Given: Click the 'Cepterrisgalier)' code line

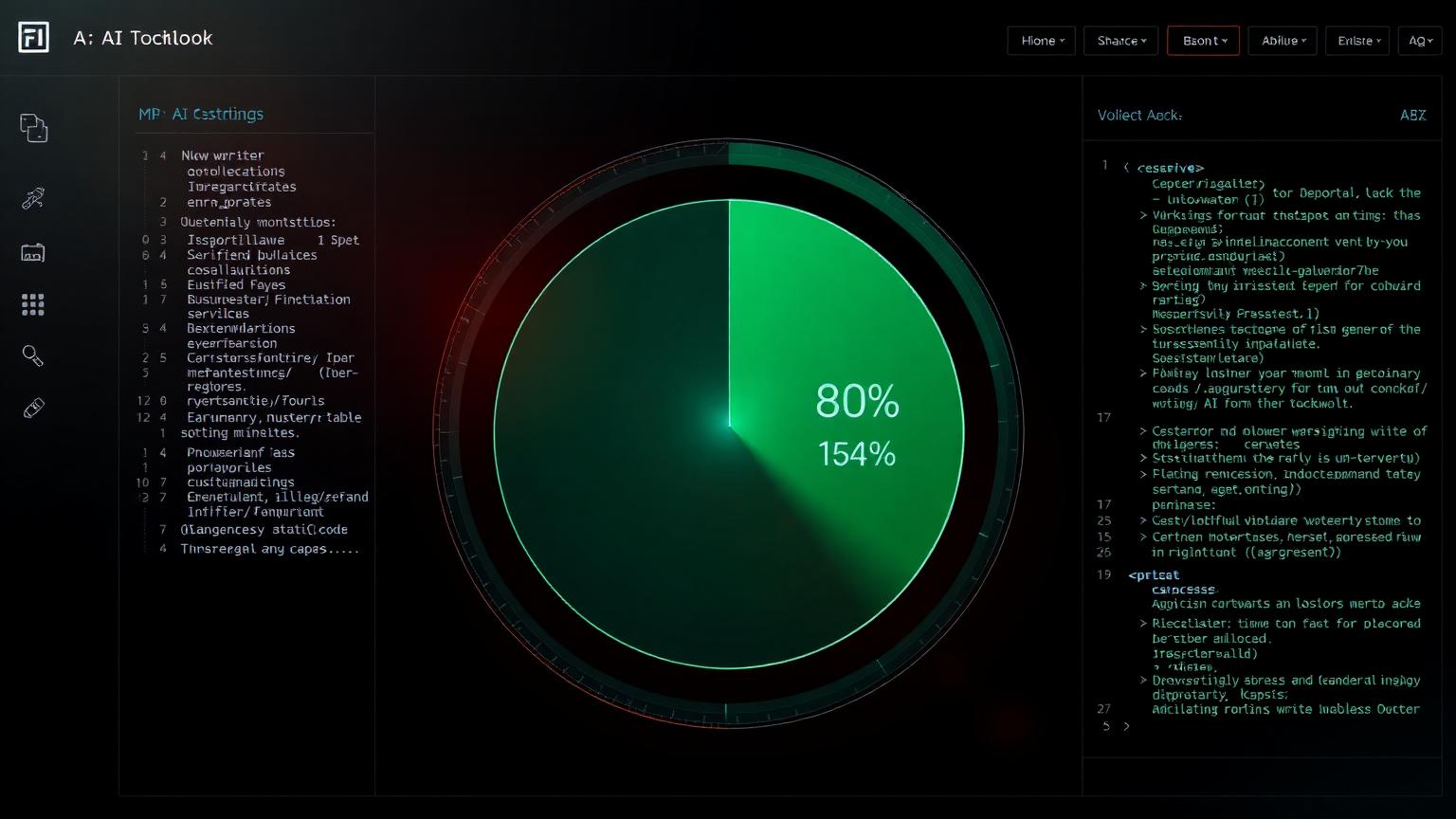Looking at the screenshot, I should [x=1208, y=184].
